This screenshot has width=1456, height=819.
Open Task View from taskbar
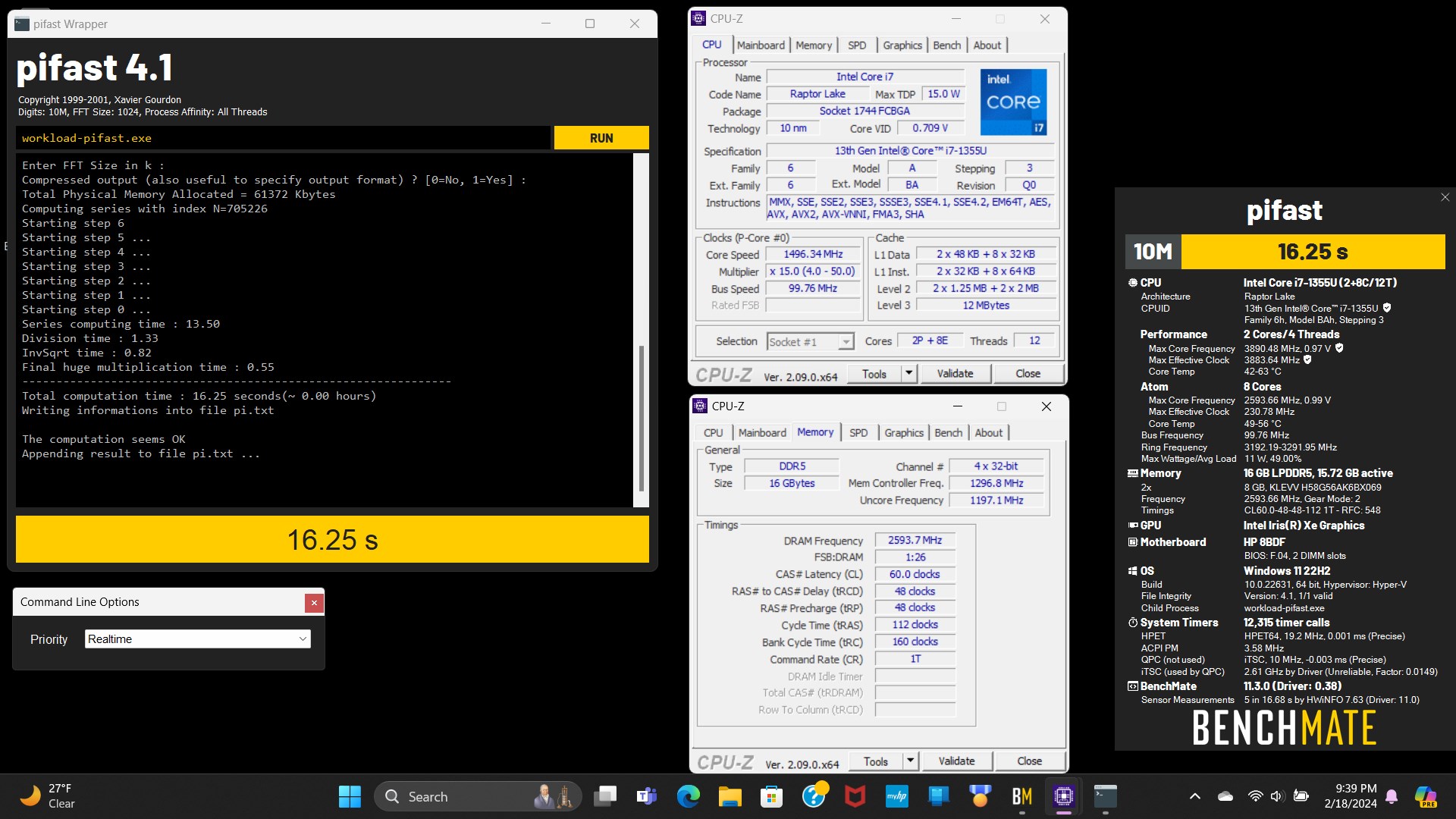point(605,797)
